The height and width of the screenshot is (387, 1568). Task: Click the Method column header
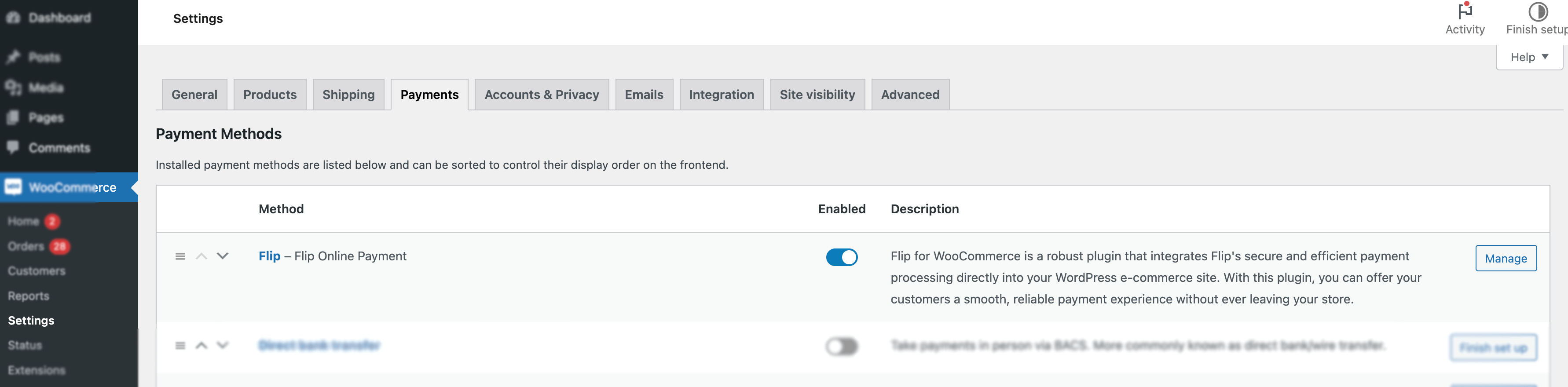click(x=281, y=209)
